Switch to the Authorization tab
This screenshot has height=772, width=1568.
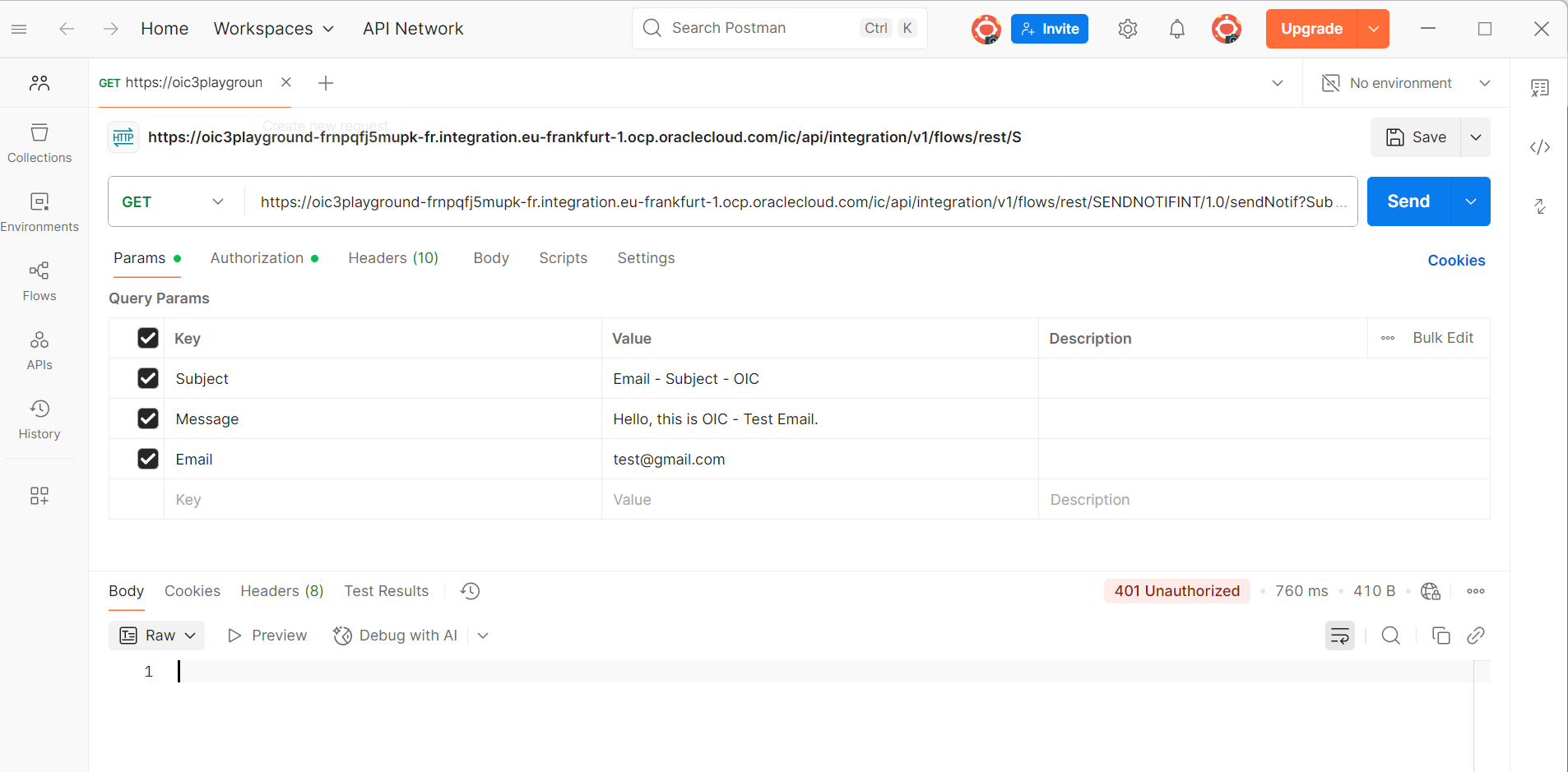point(264,258)
